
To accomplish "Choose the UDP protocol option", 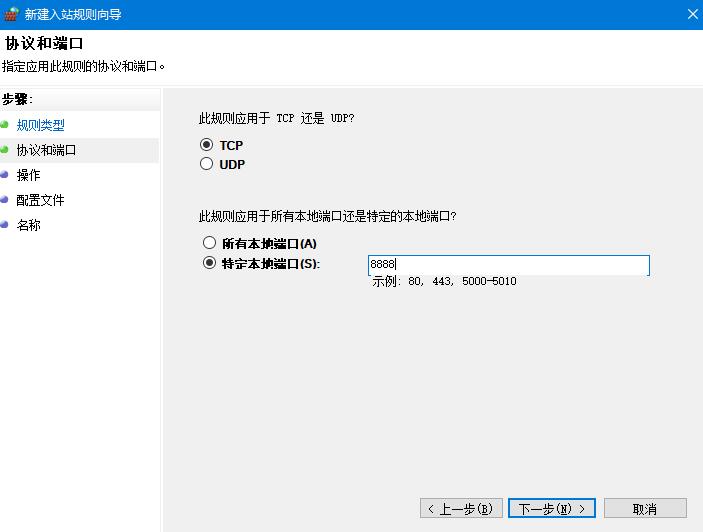I will pyautogui.click(x=207, y=164).
